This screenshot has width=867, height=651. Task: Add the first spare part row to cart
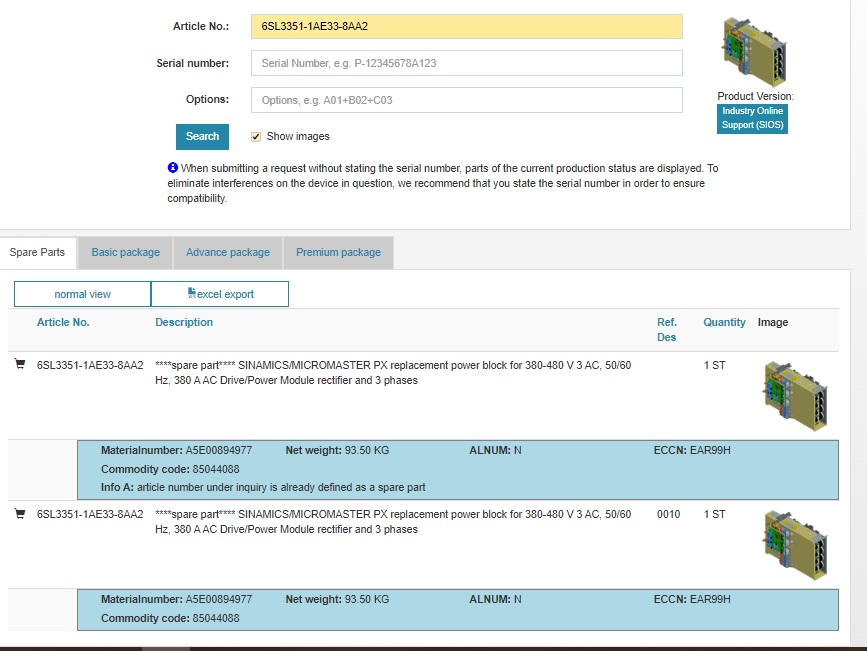20,364
